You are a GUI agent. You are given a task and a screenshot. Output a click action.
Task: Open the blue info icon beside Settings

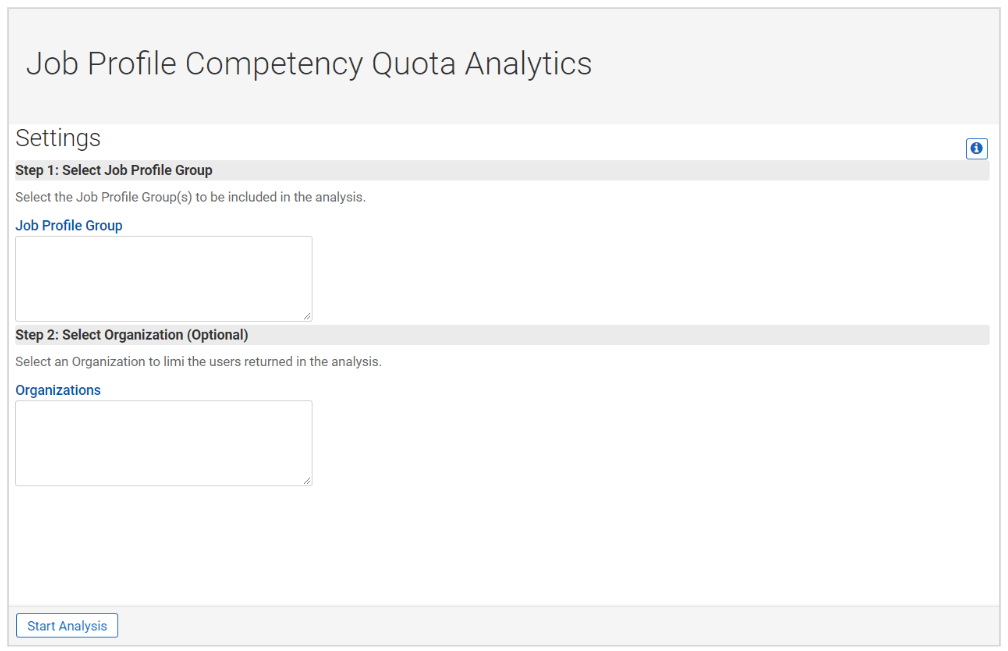976,148
